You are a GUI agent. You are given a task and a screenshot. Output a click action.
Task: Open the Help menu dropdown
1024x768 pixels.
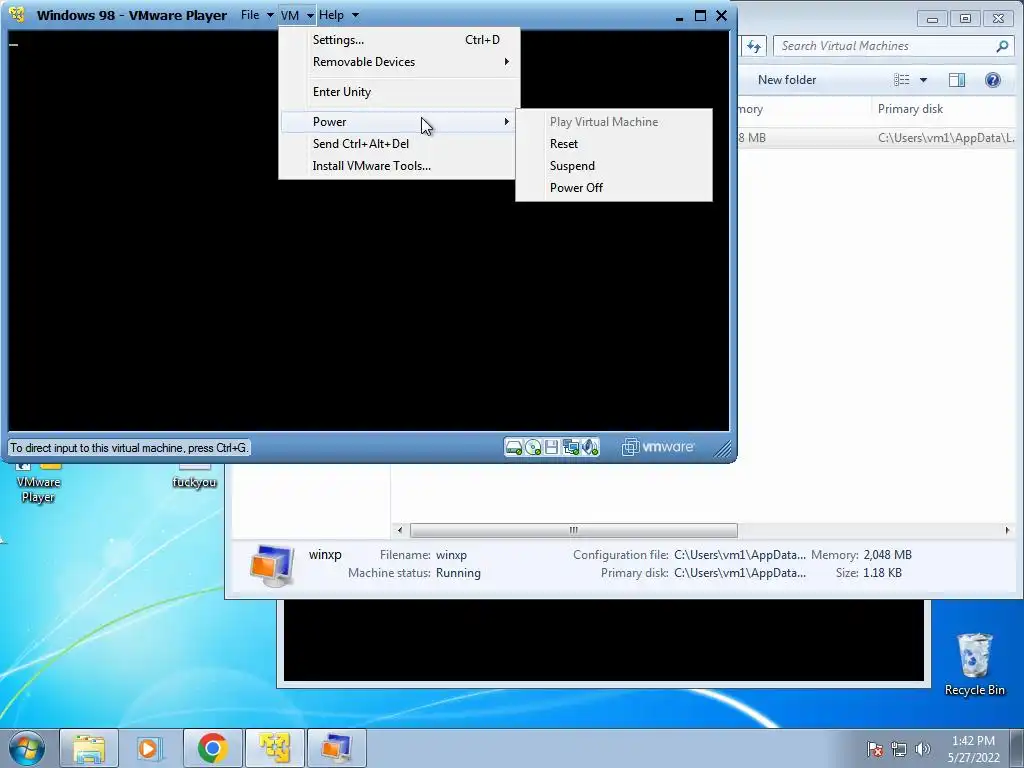point(339,15)
